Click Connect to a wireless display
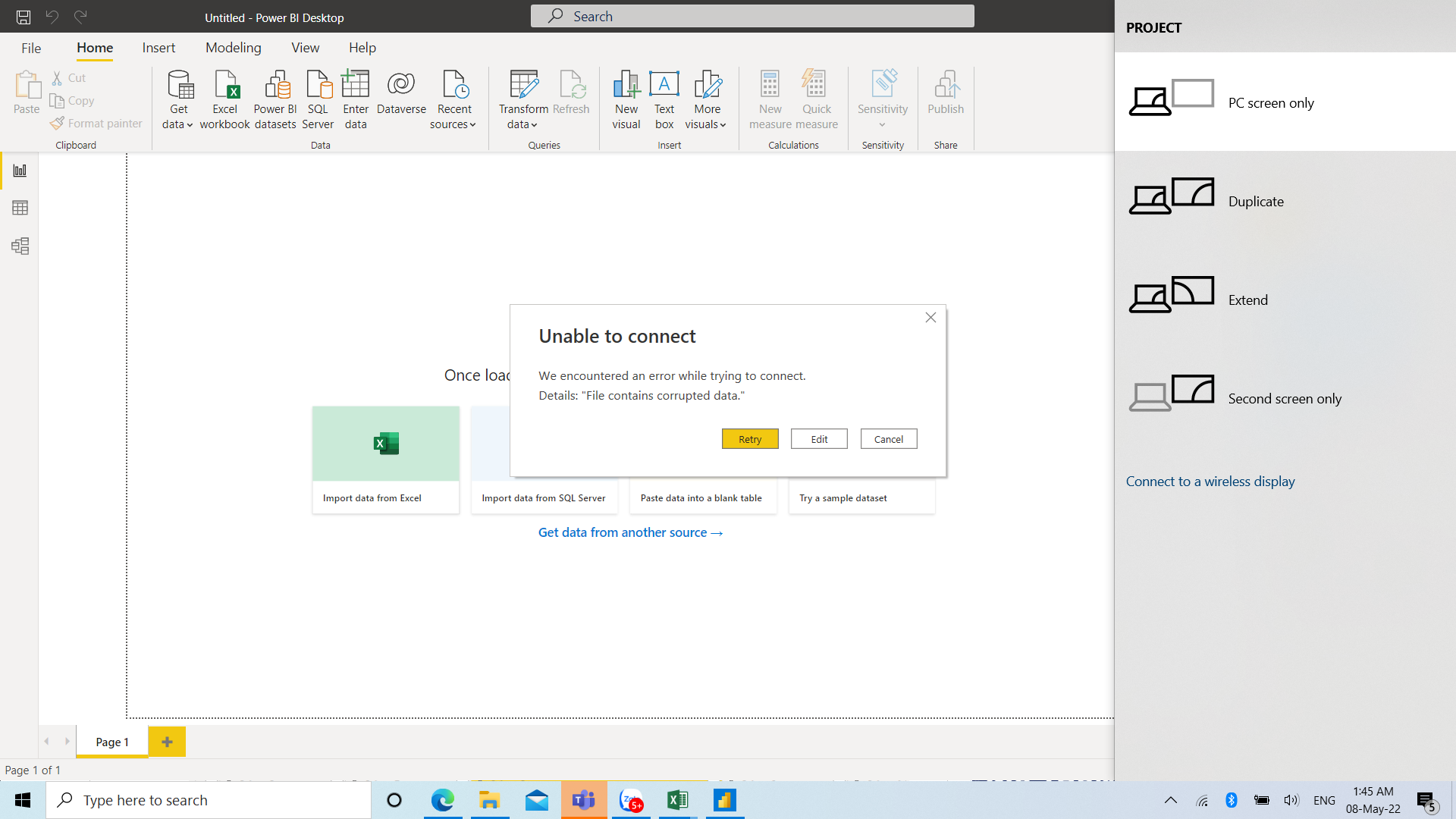Screen dimensions: 1456x819 pyautogui.click(x=1210, y=482)
